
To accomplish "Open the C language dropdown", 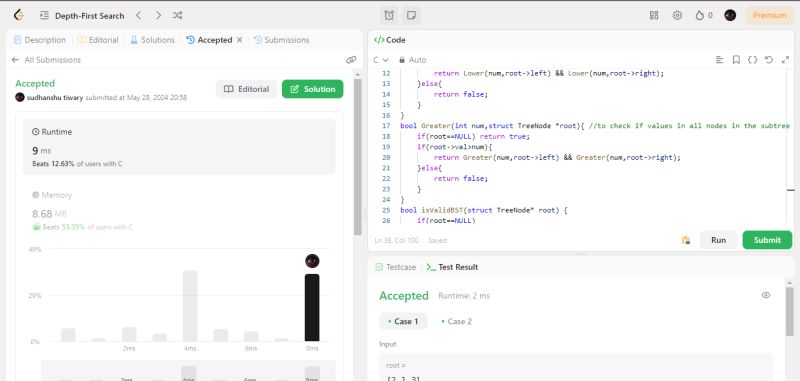I will pos(381,60).
